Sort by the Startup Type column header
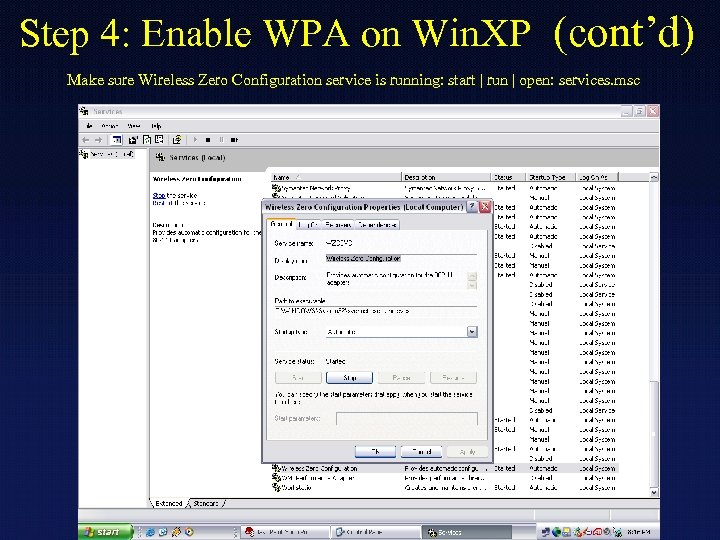 pyautogui.click(x=551, y=177)
